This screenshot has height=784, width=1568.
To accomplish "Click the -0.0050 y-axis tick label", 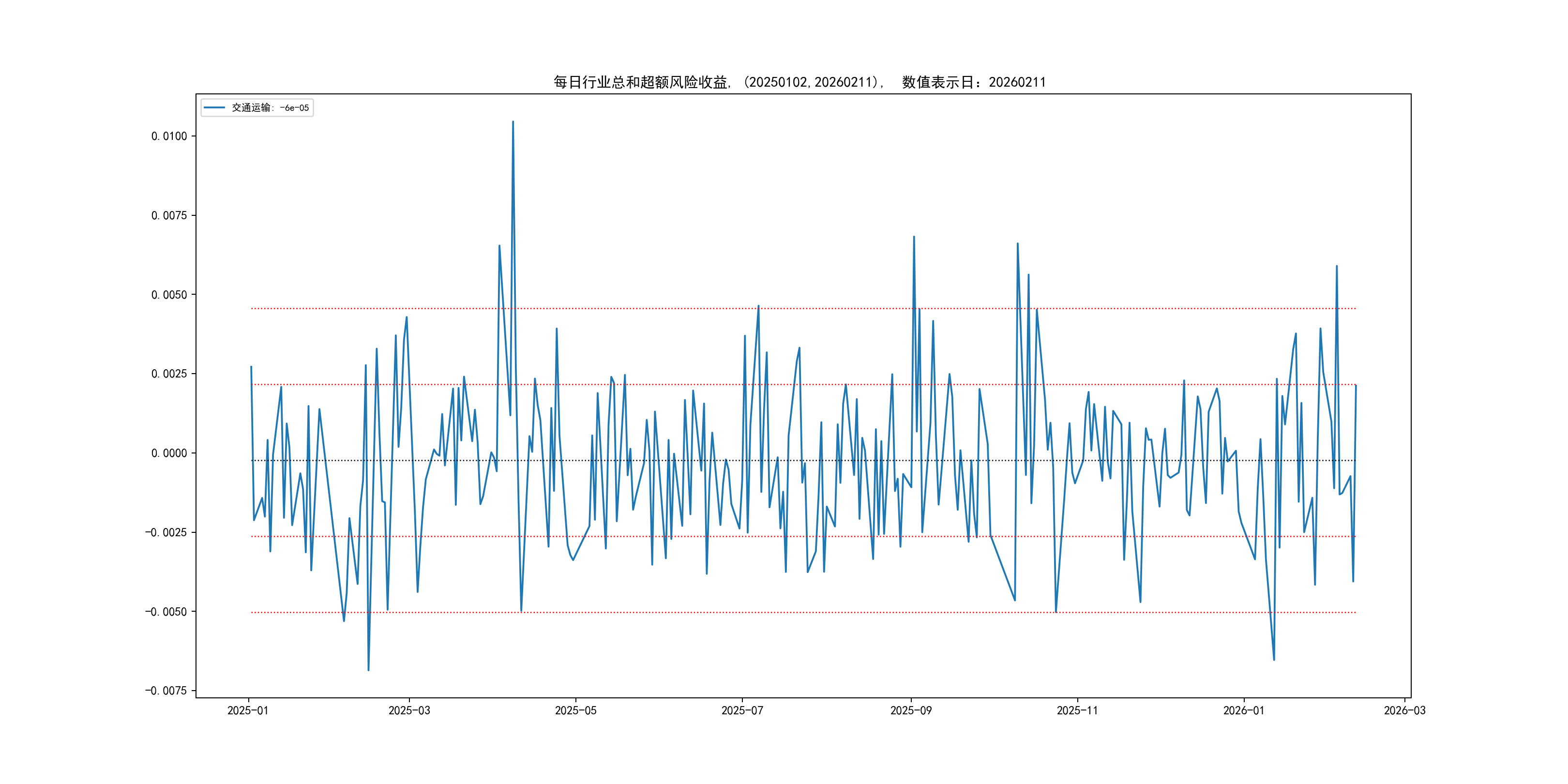I will tap(166, 611).
